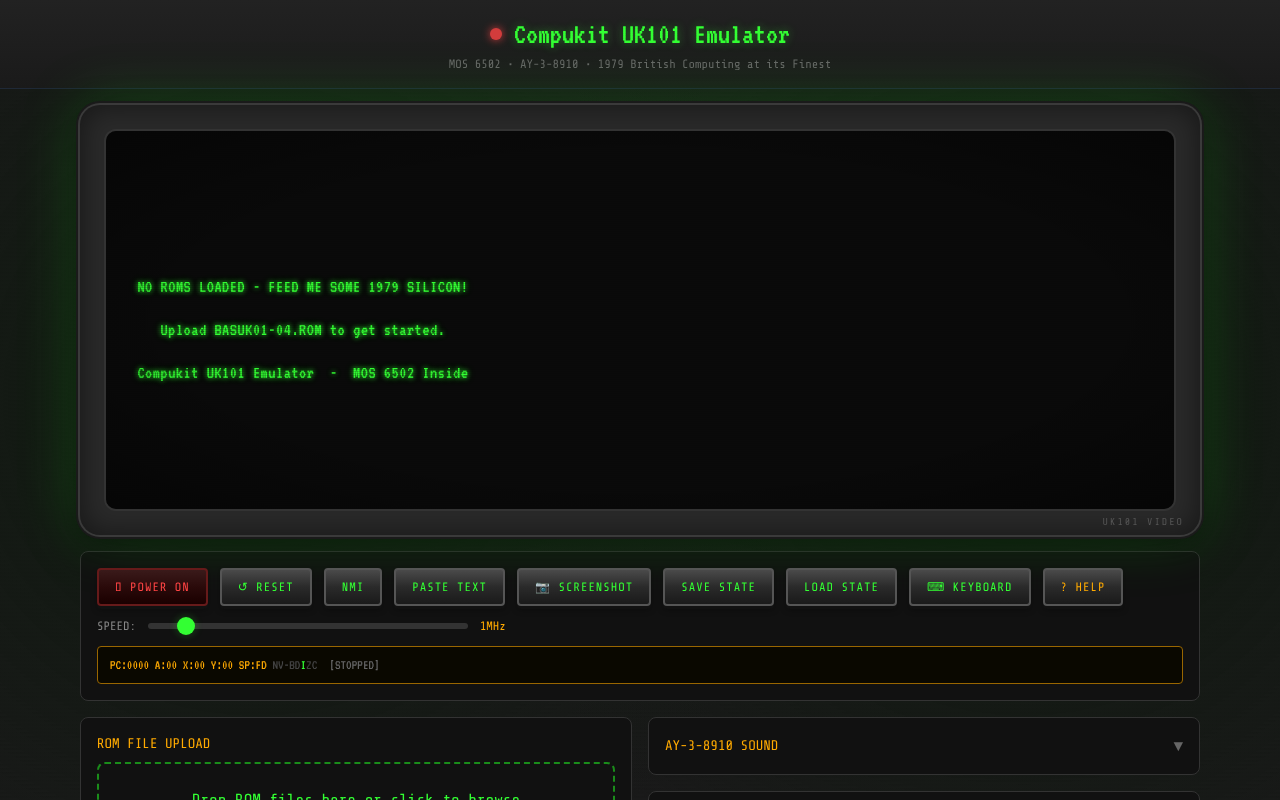Click the Compukit UK101 Emulator title
The height and width of the screenshot is (800, 1280).
tap(651, 35)
